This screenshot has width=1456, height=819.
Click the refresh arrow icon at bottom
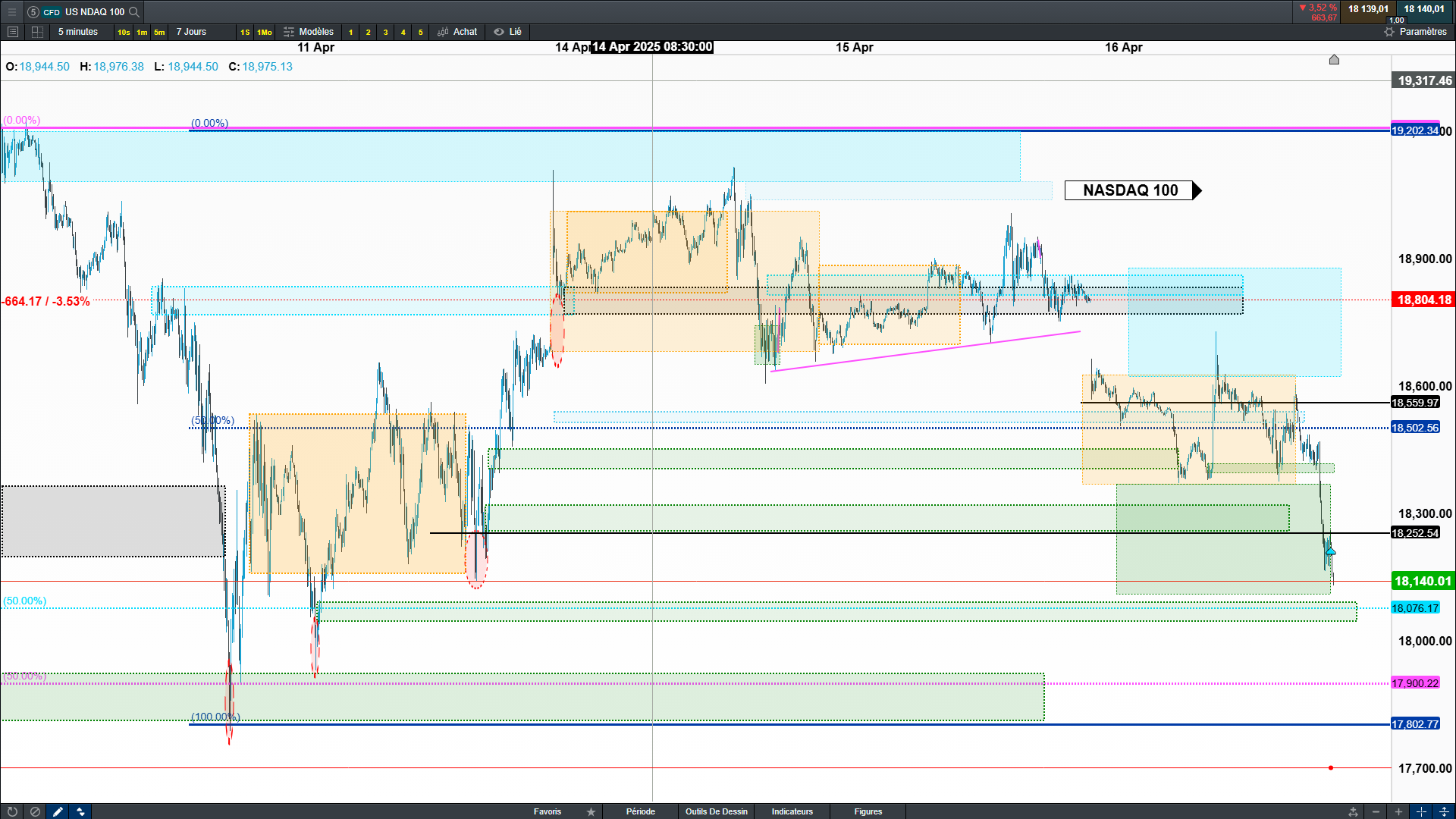(12, 811)
